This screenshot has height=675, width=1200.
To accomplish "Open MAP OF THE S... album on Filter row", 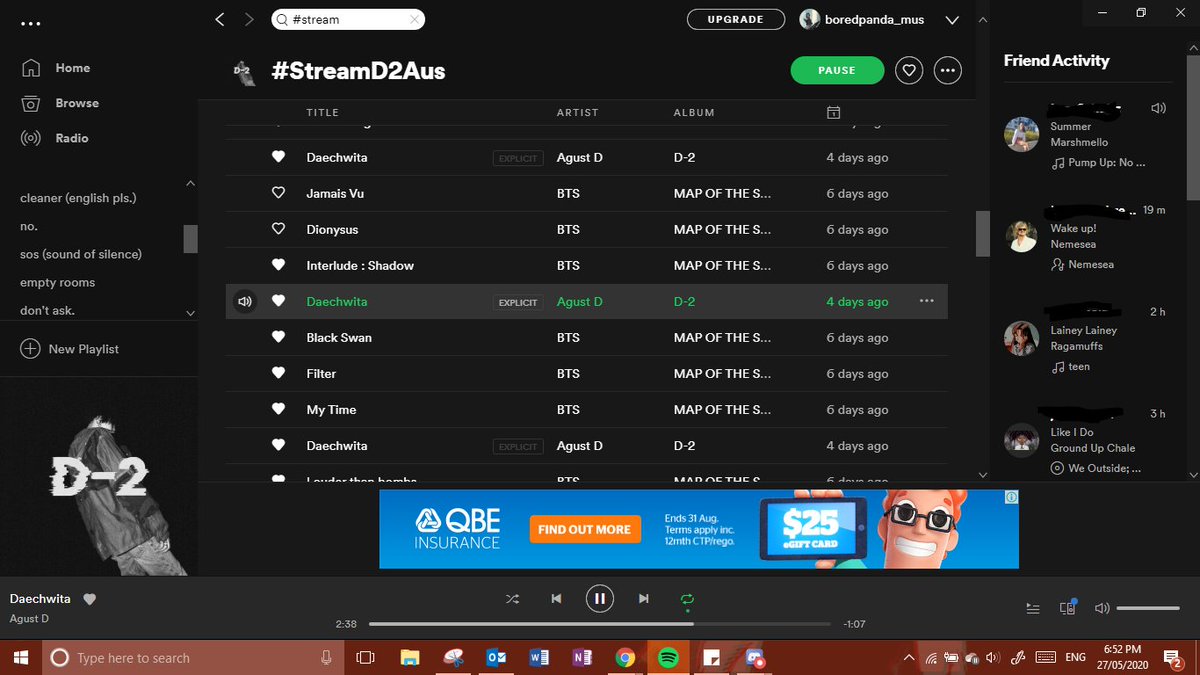I will point(722,374).
